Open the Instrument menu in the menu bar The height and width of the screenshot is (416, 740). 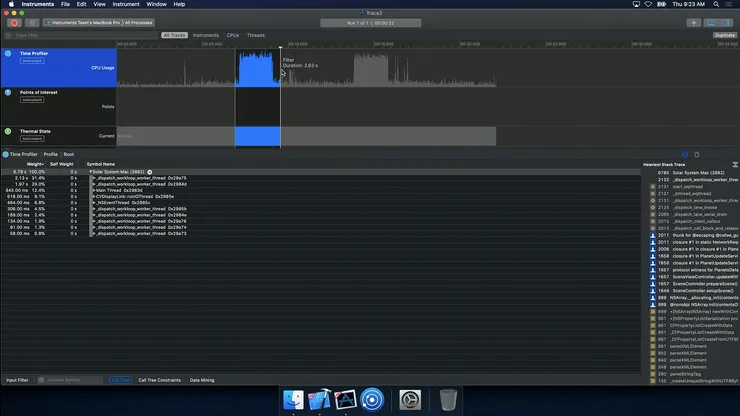pos(126,4)
